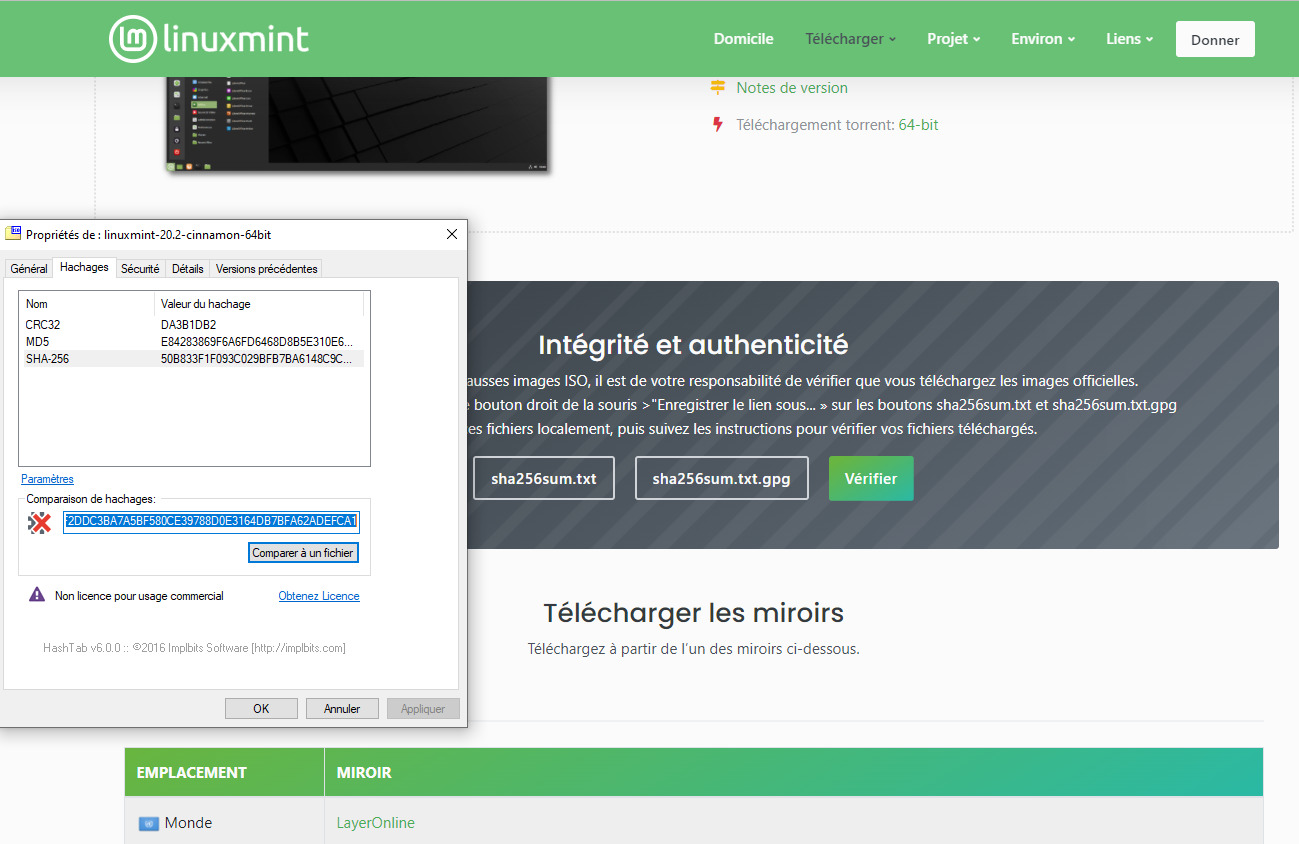Click the red torrent bolt icon
Image resolution: width=1299 pixels, height=844 pixels.
pos(717,125)
